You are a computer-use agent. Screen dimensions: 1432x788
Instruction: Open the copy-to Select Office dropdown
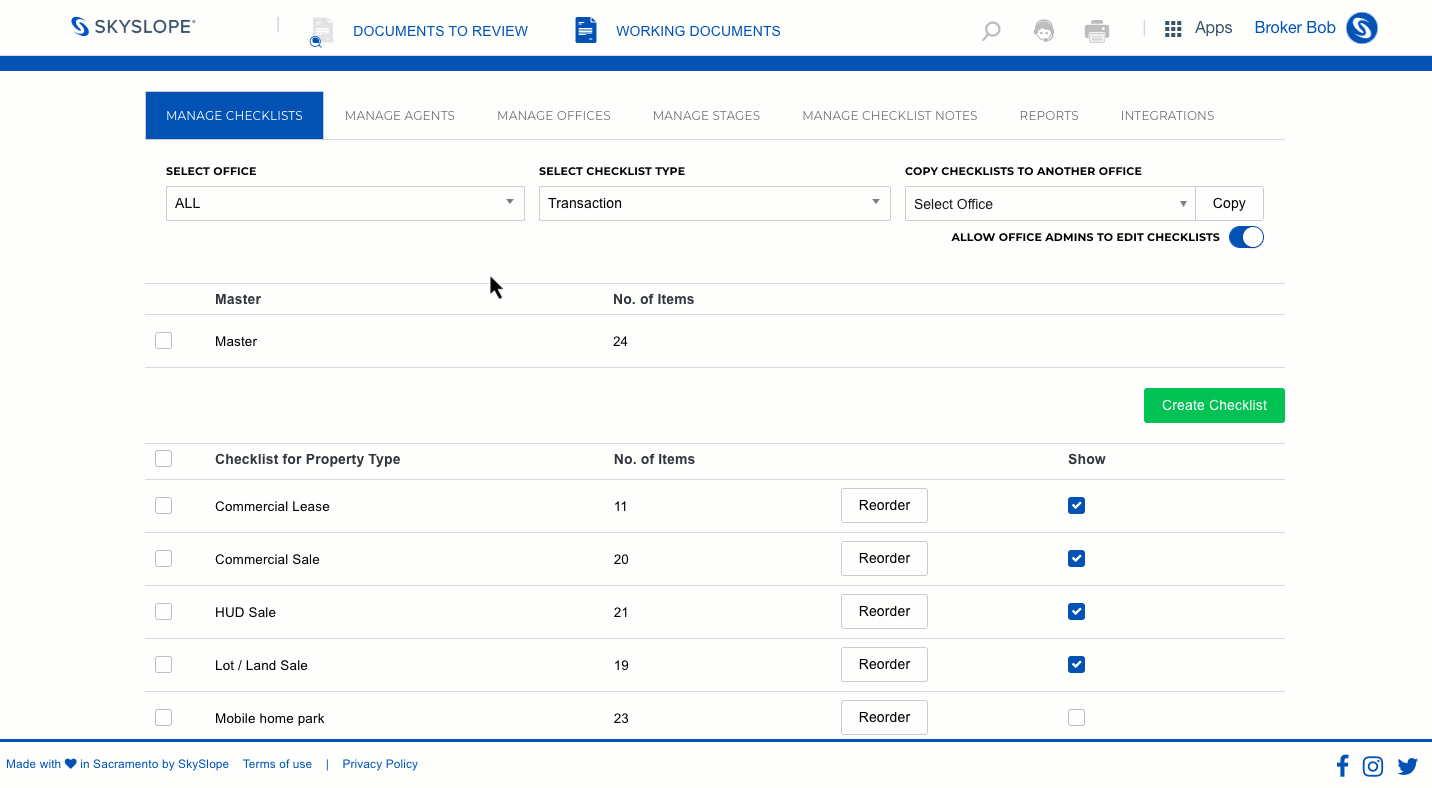coord(1050,204)
